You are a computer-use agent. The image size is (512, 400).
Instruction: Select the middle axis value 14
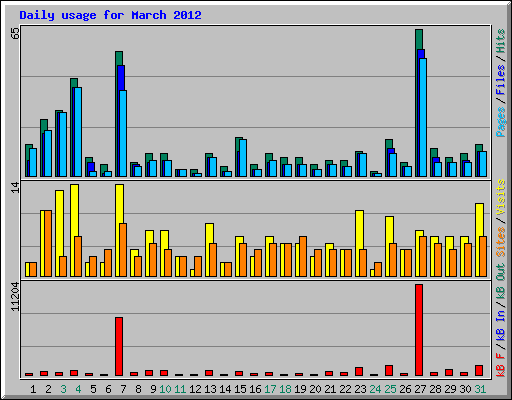coord(15,188)
